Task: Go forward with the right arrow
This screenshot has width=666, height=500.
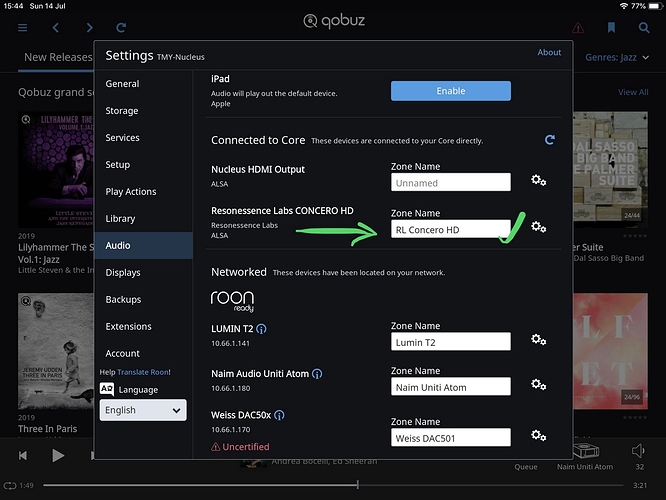Action: tap(89, 28)
